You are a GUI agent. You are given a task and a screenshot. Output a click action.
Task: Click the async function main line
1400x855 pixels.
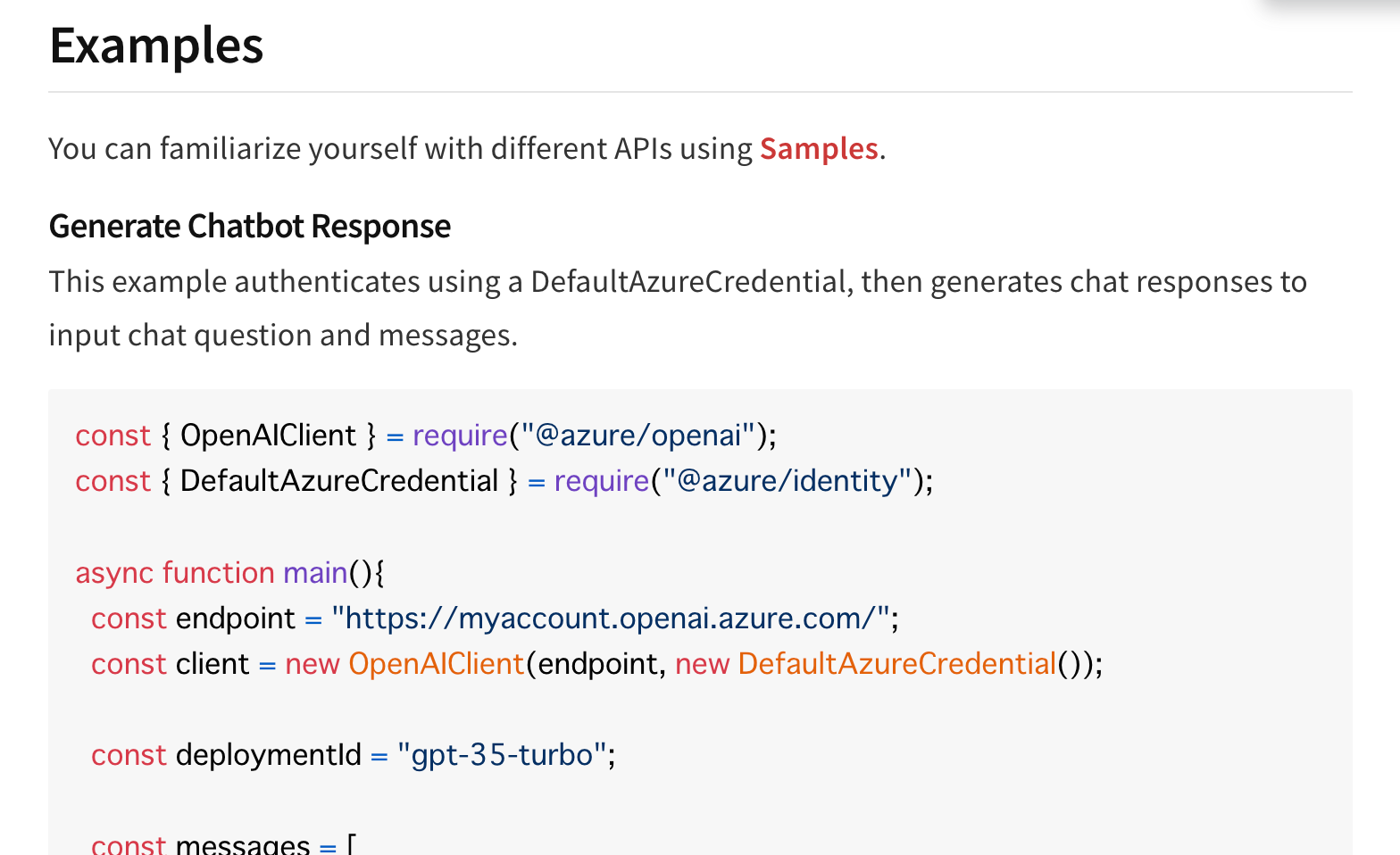coord(229,572)
